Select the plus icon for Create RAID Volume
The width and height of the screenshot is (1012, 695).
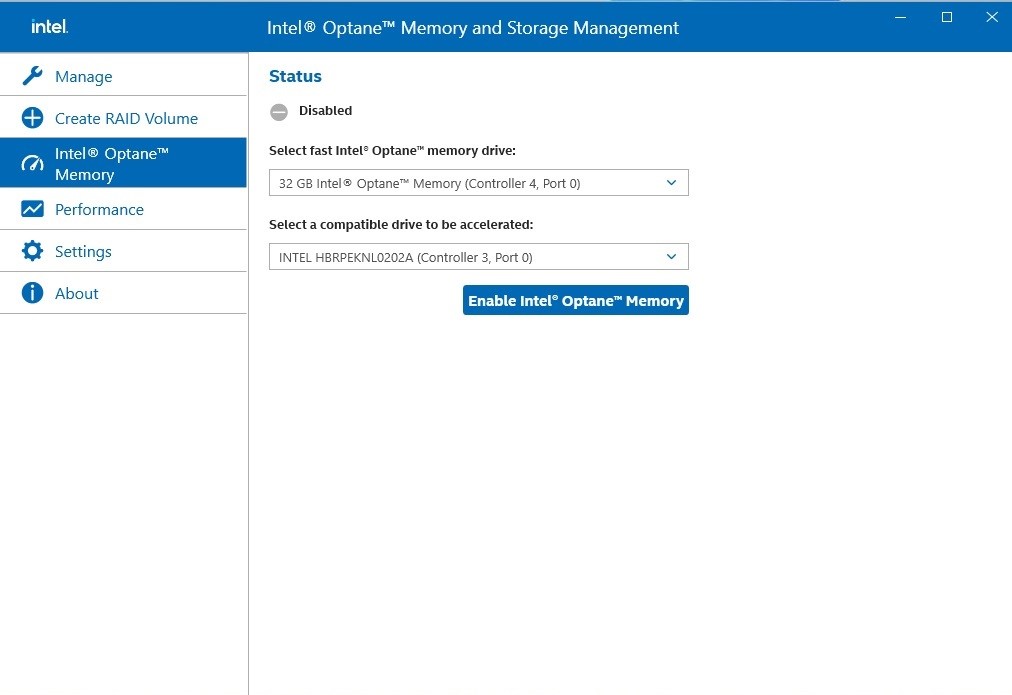(x=31, y=118)
